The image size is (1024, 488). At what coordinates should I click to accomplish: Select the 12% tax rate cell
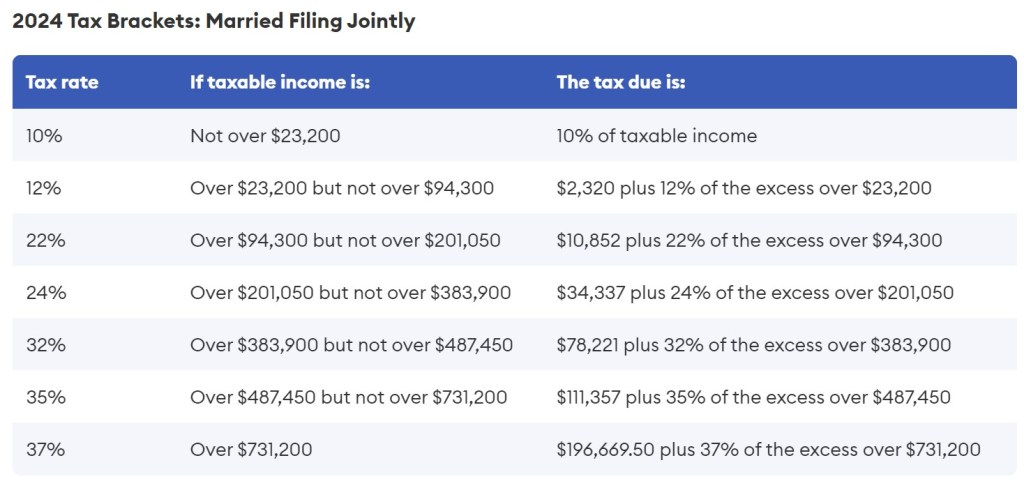(44, 187)
